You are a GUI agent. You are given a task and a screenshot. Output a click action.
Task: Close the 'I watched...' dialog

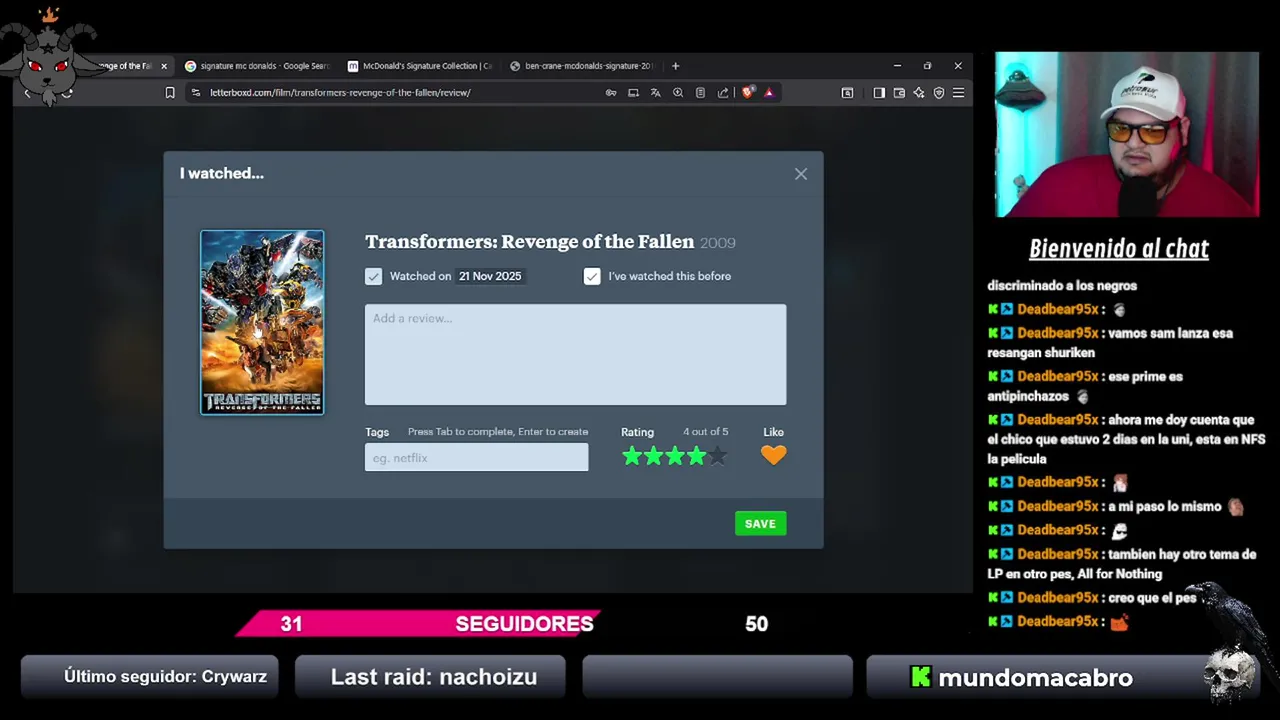tap(801, 174)
